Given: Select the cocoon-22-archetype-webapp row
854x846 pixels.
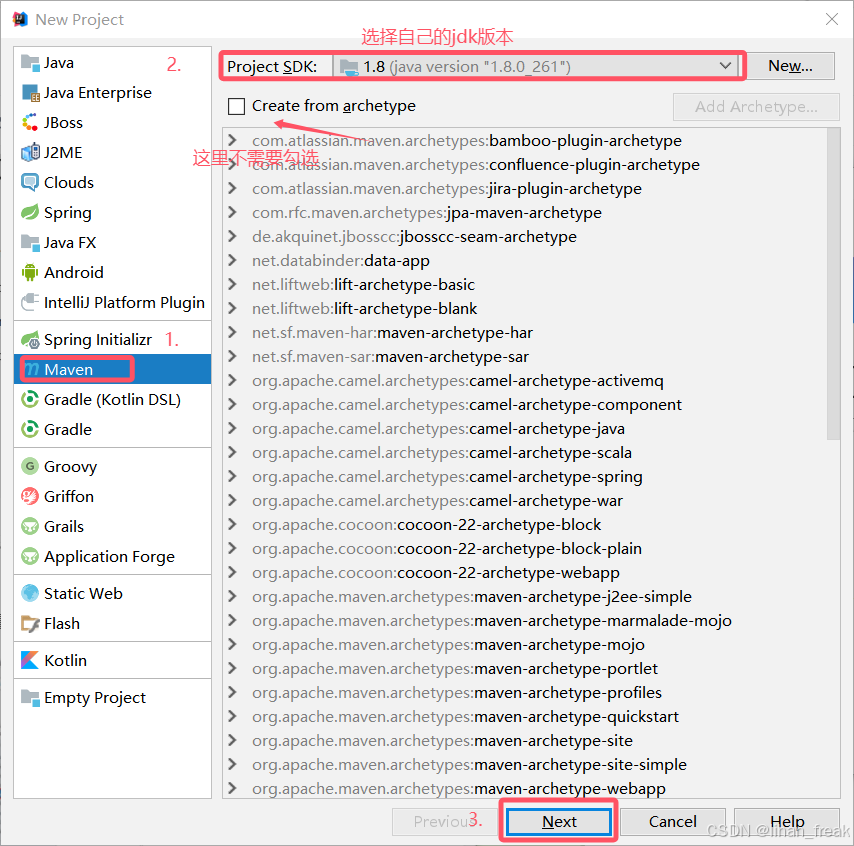Looking at the screenshot, I should tap(524, 573).
